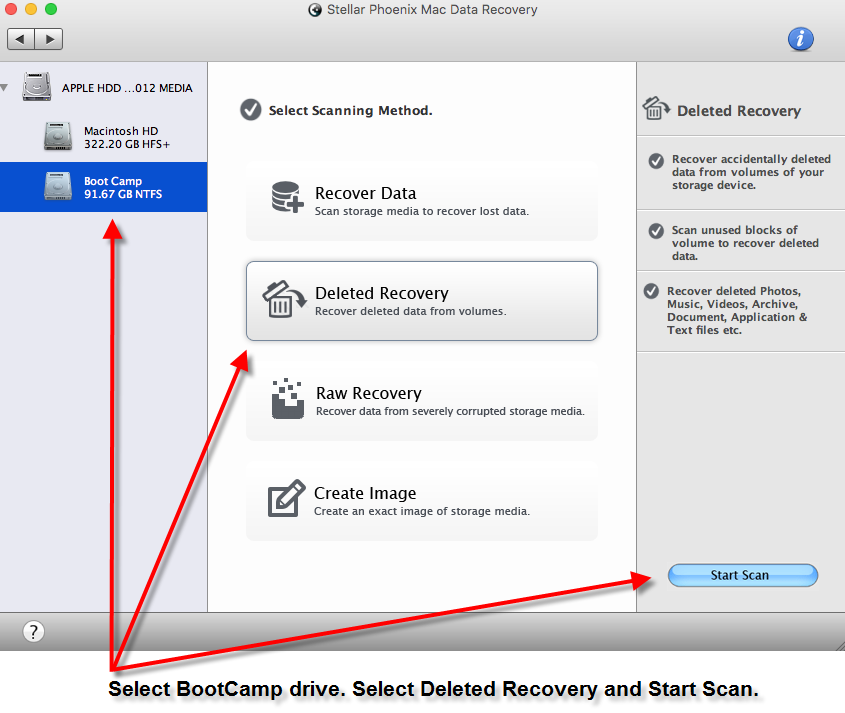This screenshot has height=713, width=845.
Task: Click the Recover Data database icon
Action: 287,197
